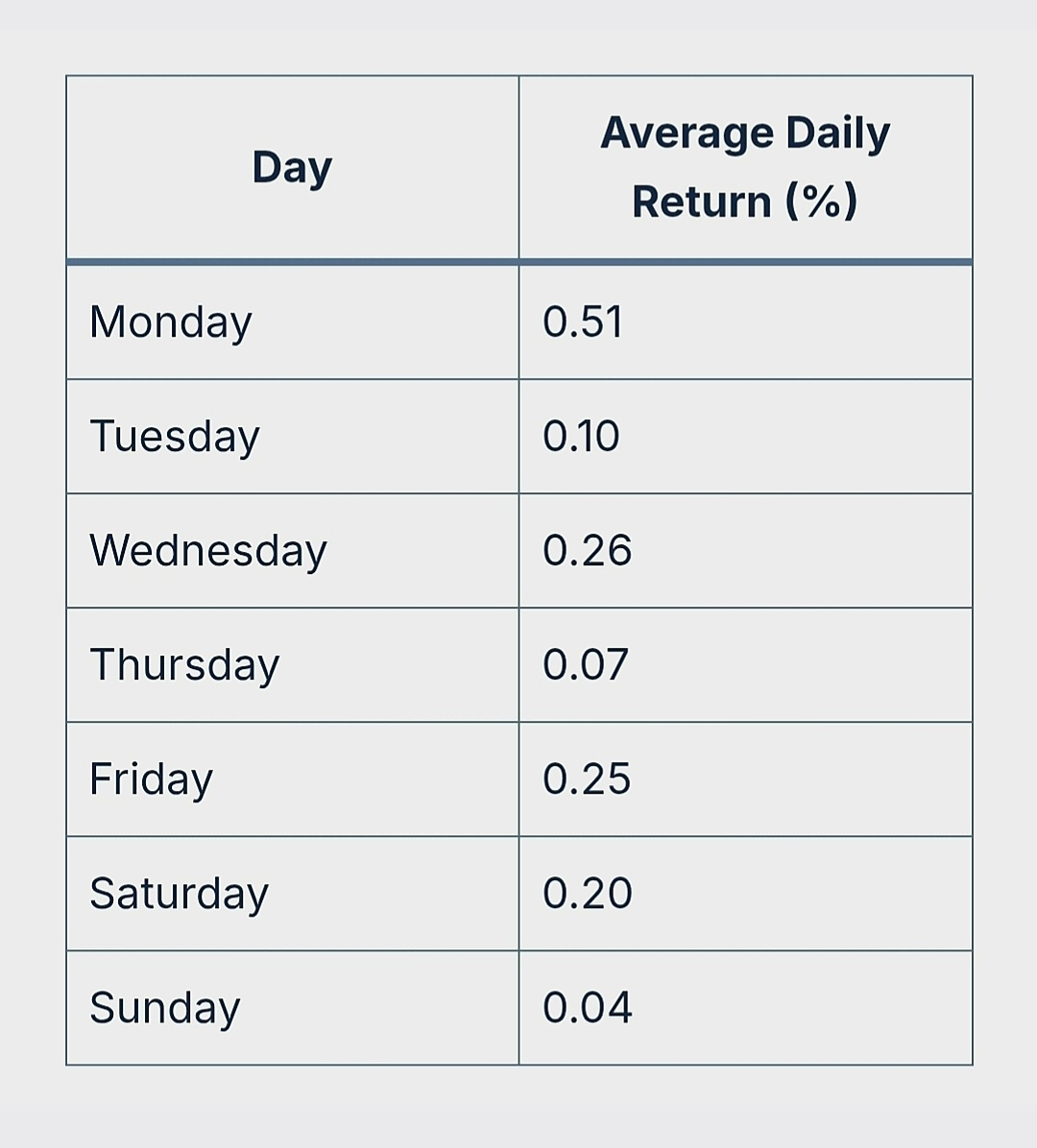Select the Sunday cell

(164, 1008)
